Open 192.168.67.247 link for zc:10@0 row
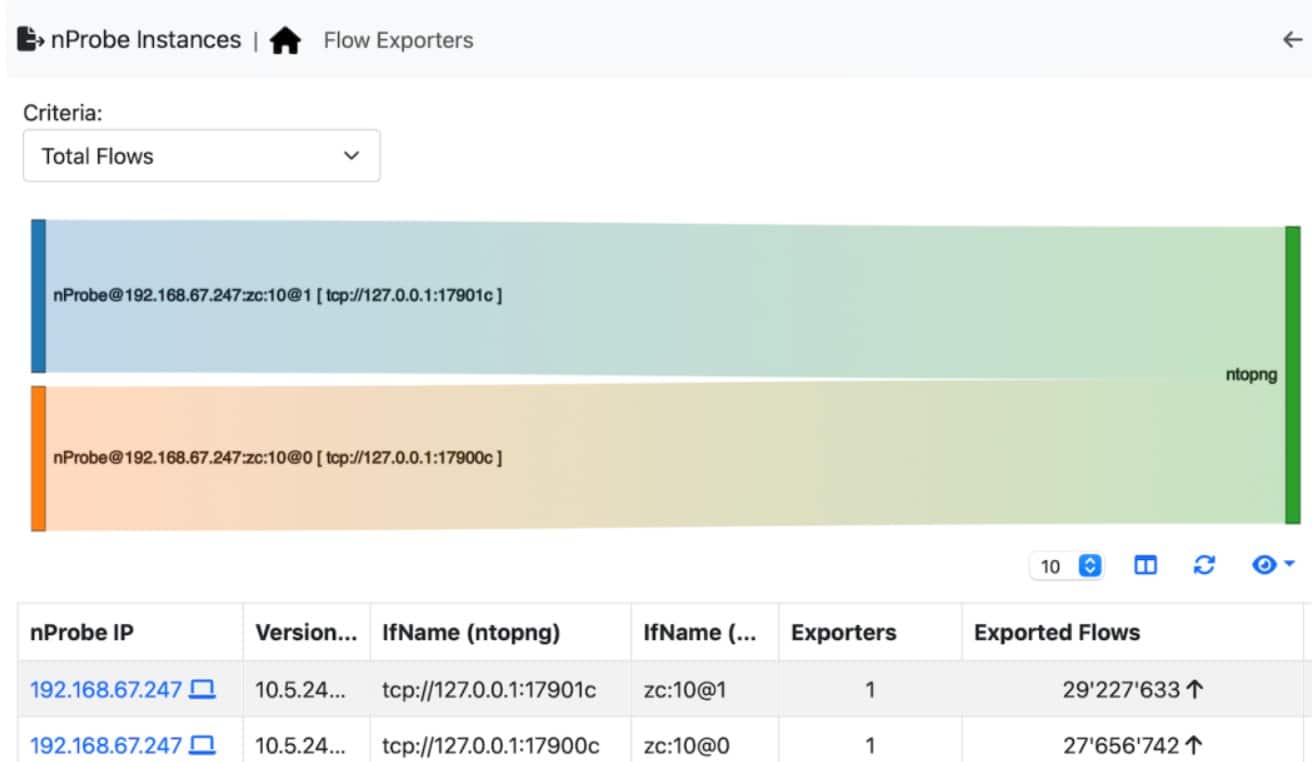The image size is (1312, 762). pos(106,745)
